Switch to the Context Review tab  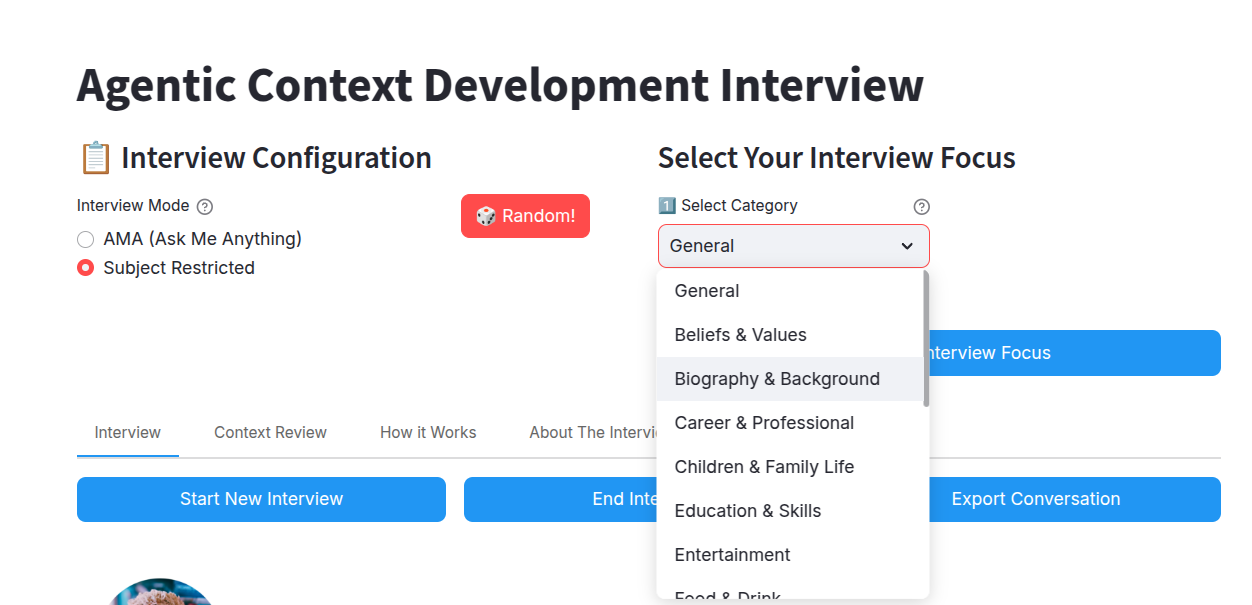point(270,433)
